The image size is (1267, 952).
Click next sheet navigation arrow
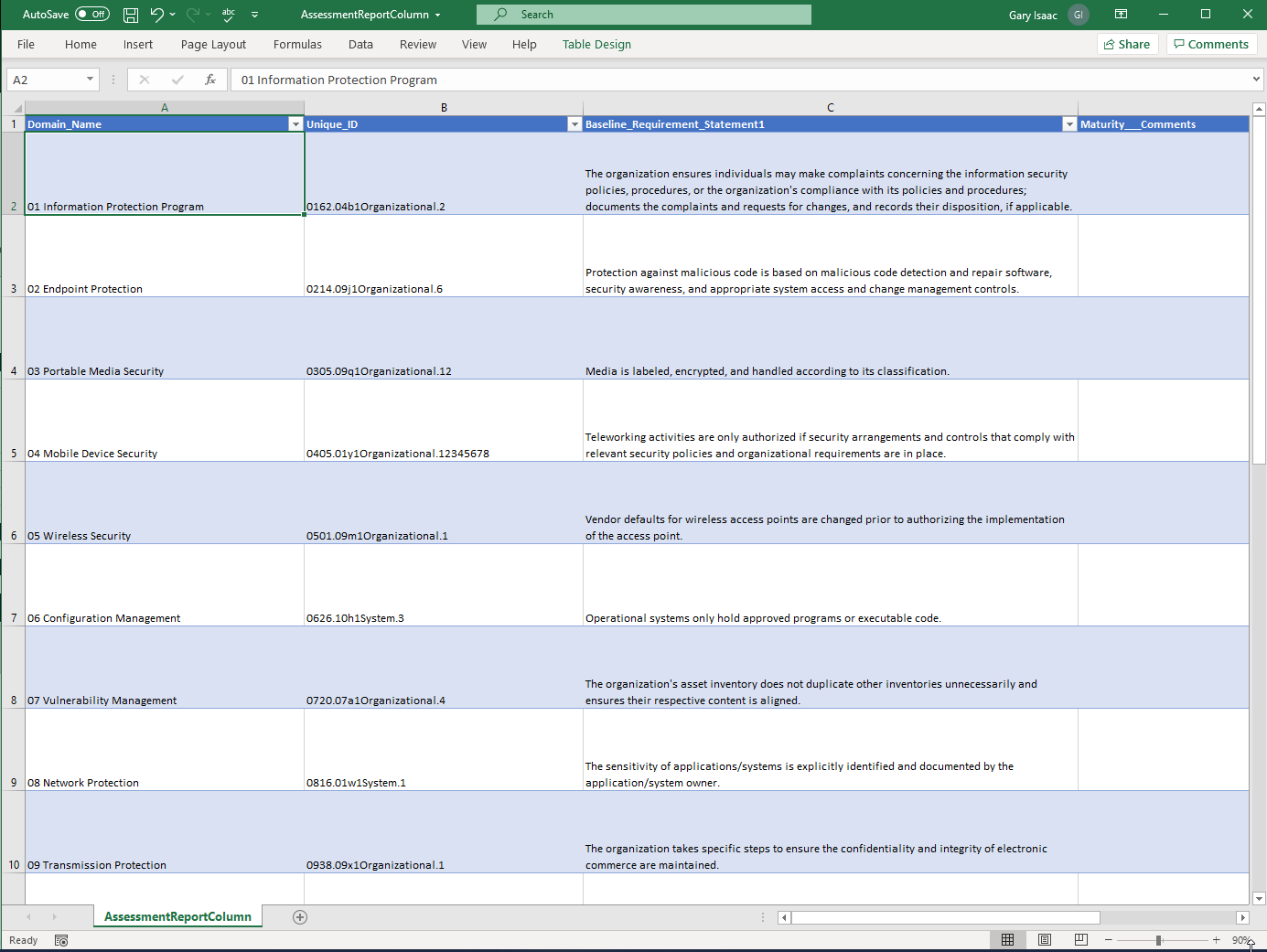pos(54,916)
